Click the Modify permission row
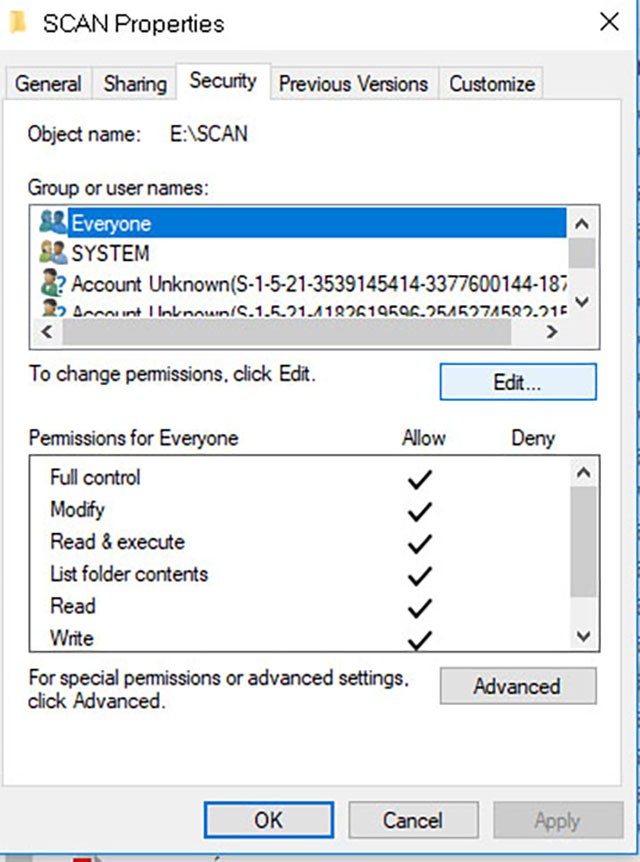The height and width of the screenshot is (862, 640). point(300,510)
